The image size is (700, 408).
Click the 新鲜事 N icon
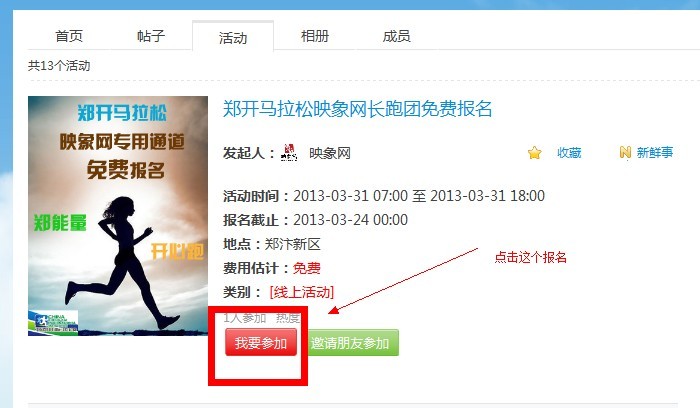(625, 153)
